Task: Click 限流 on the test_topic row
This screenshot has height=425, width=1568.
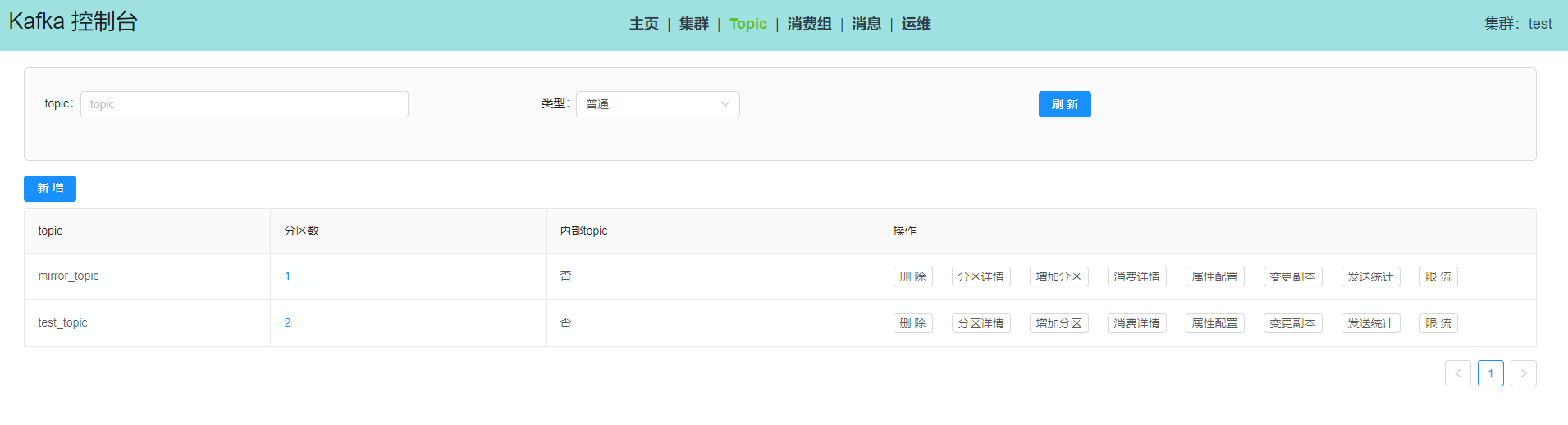Action: [1438, 323]
